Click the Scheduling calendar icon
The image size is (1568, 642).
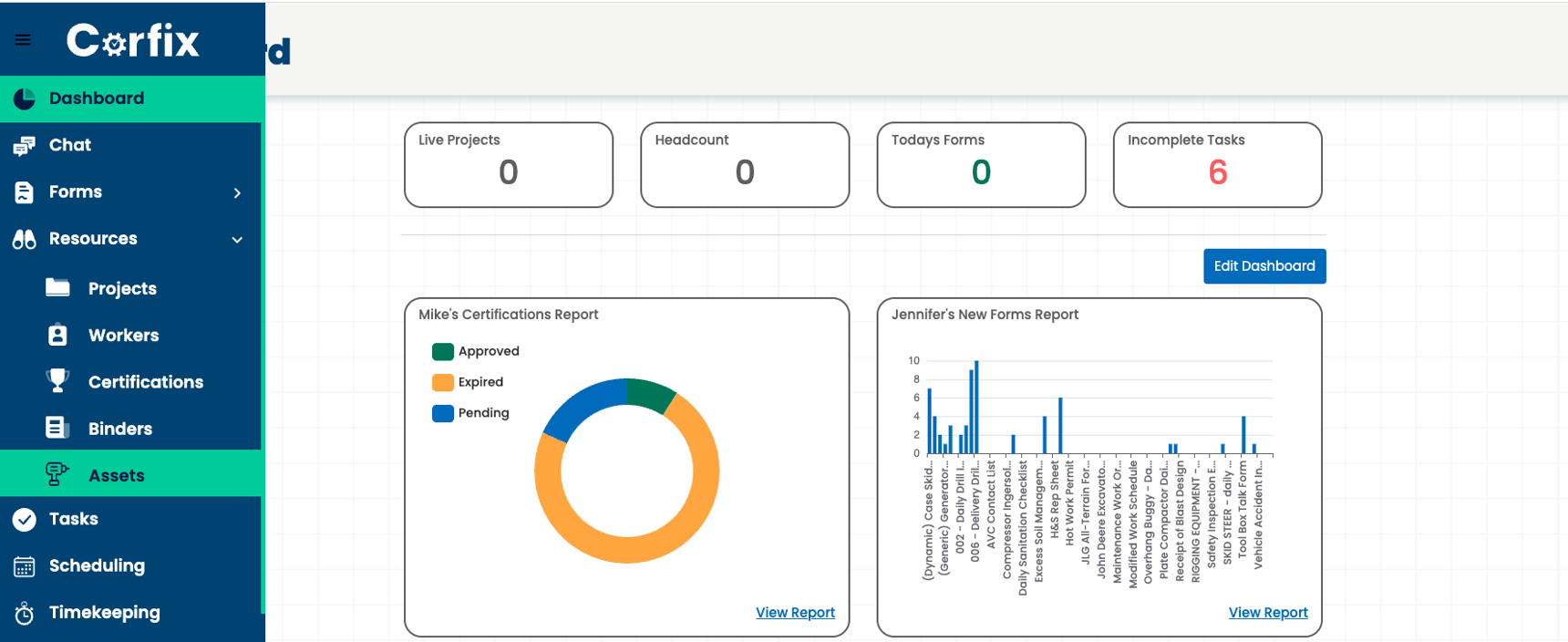25,566
